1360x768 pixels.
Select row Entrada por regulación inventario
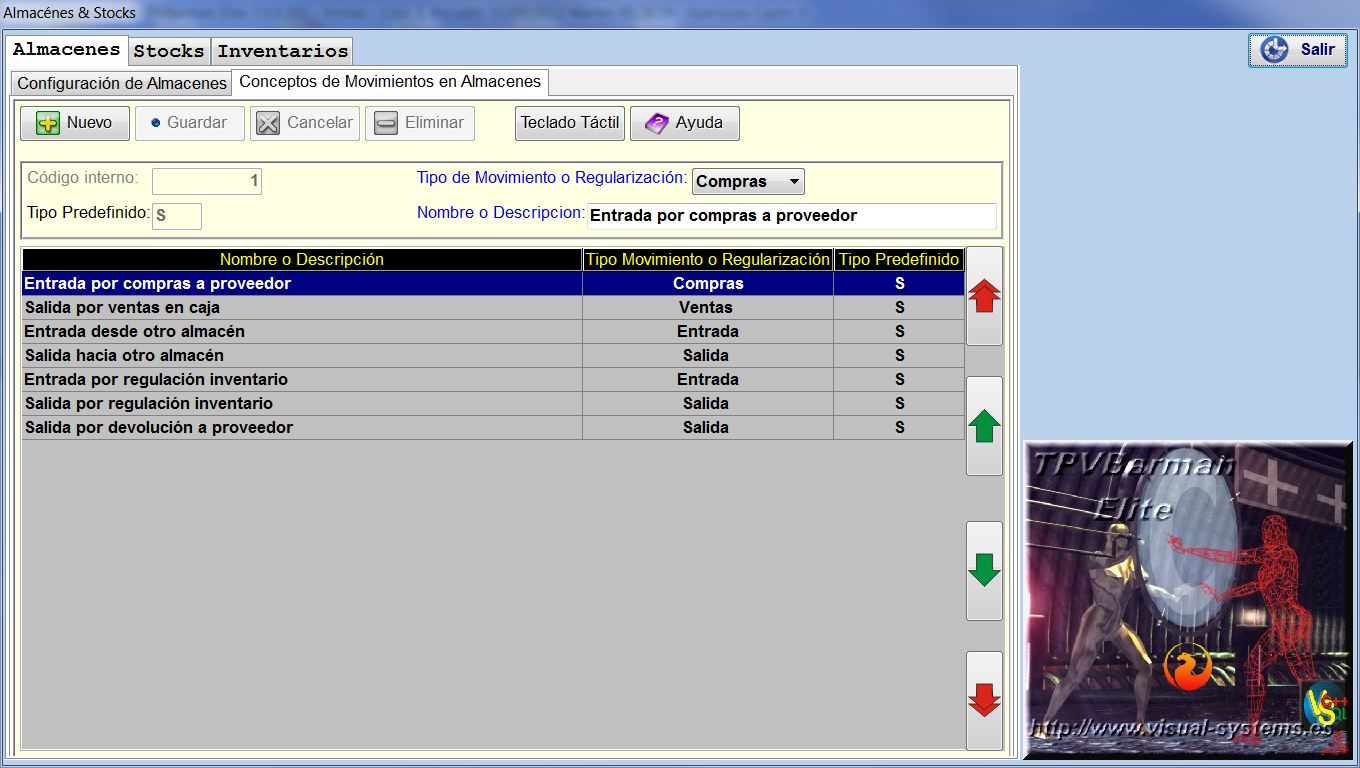point(302,380)
